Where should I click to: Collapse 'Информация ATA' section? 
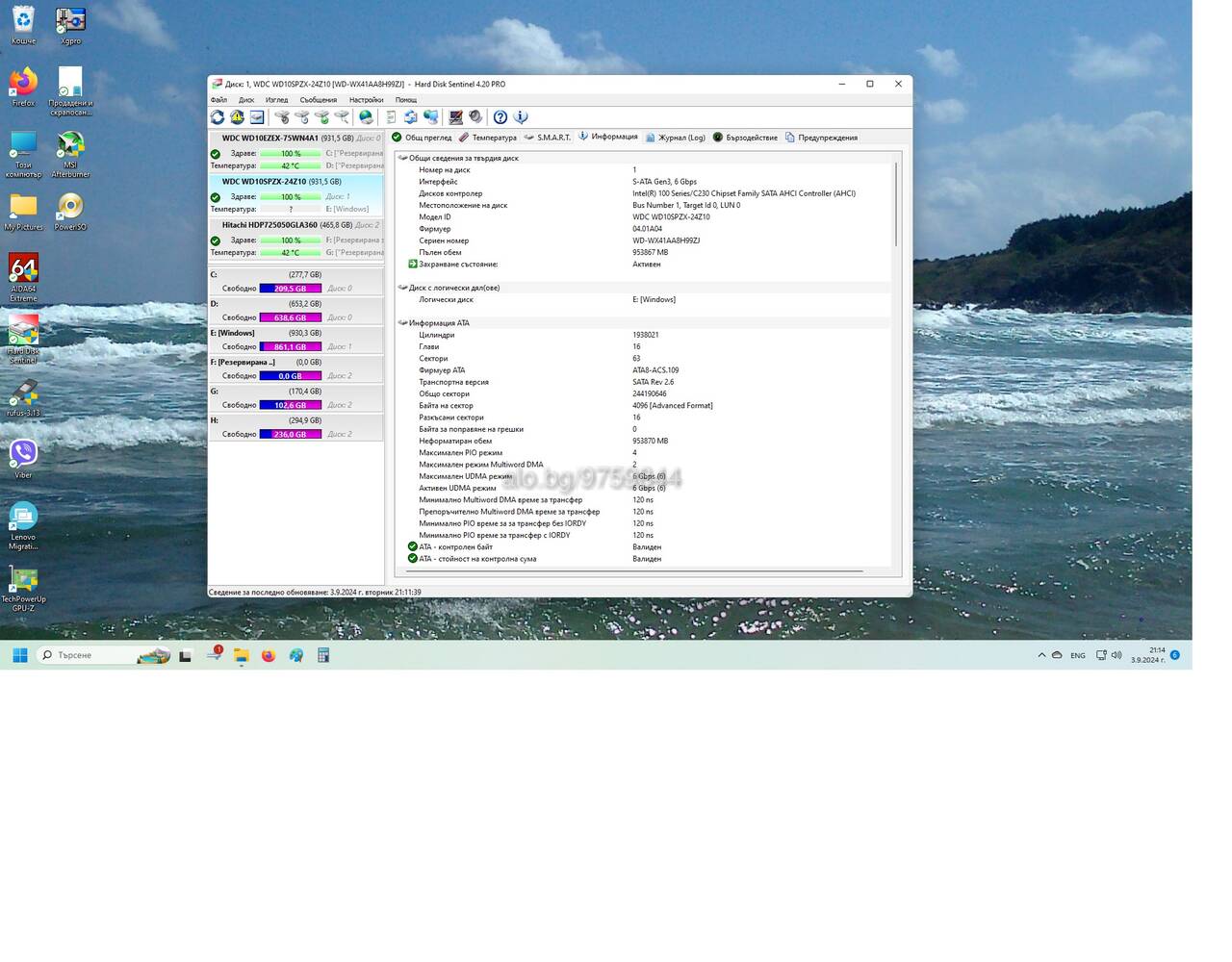pos(403,323)
